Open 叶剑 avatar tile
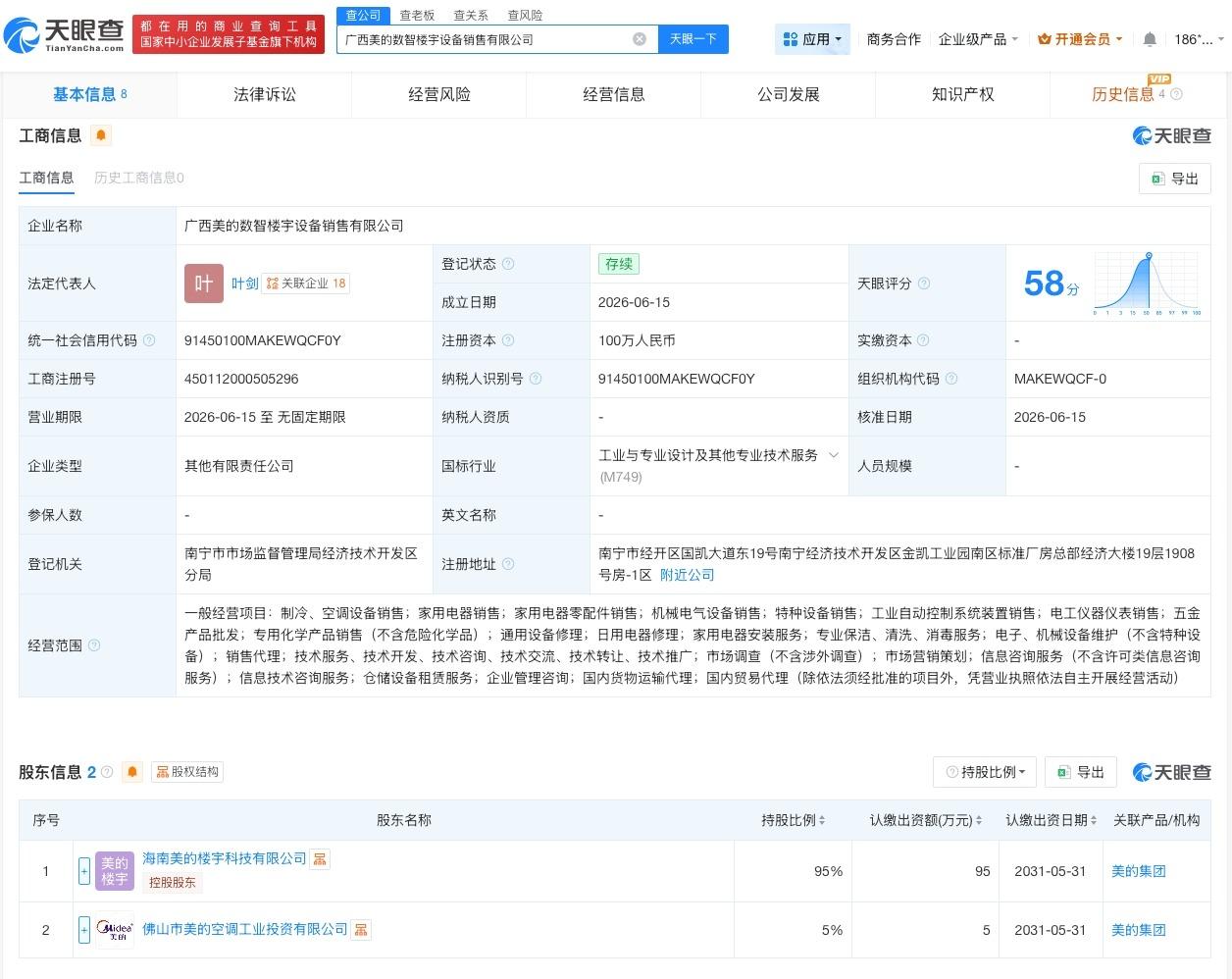Screen dimensions: 1232x979 [x=203, y=283]
